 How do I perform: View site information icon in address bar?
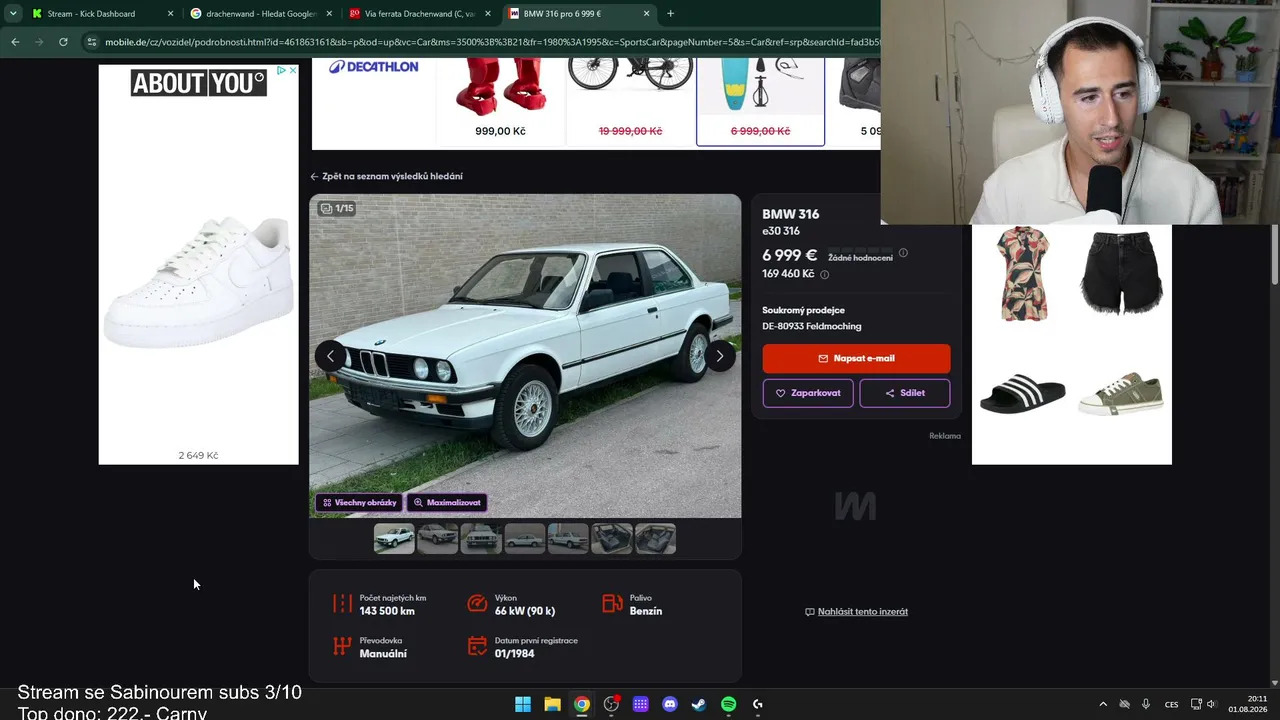(92, 42)
